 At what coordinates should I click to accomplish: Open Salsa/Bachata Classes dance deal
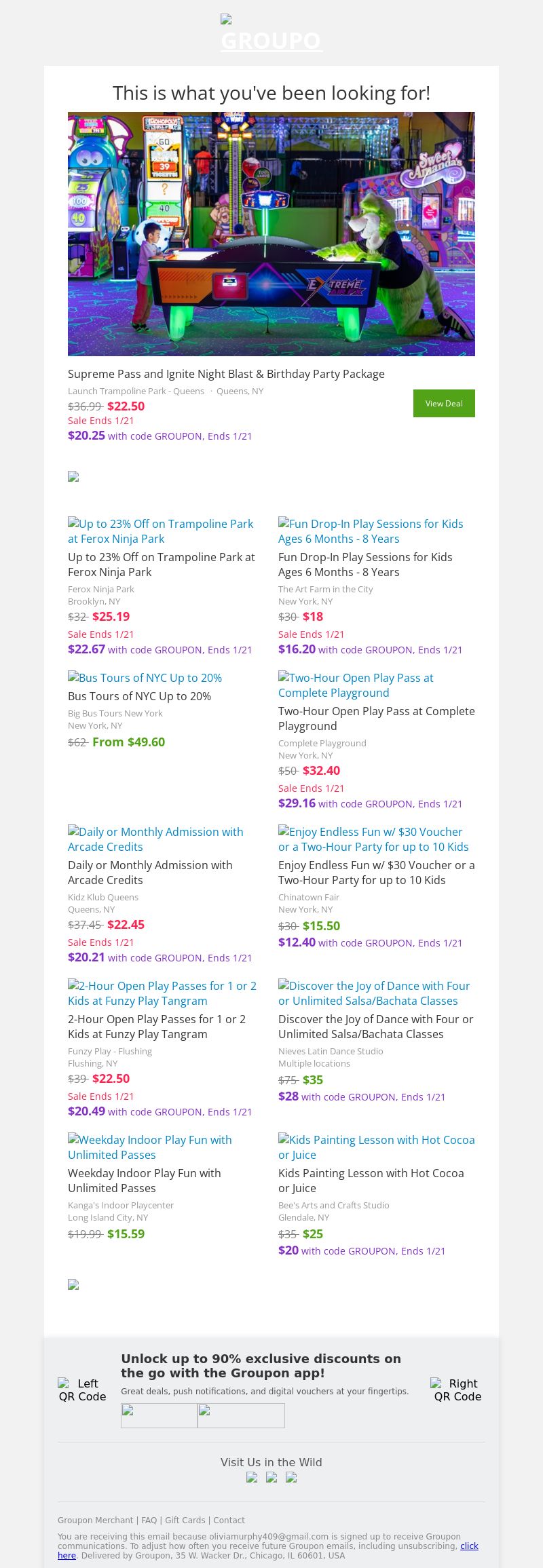click(374, 993)
